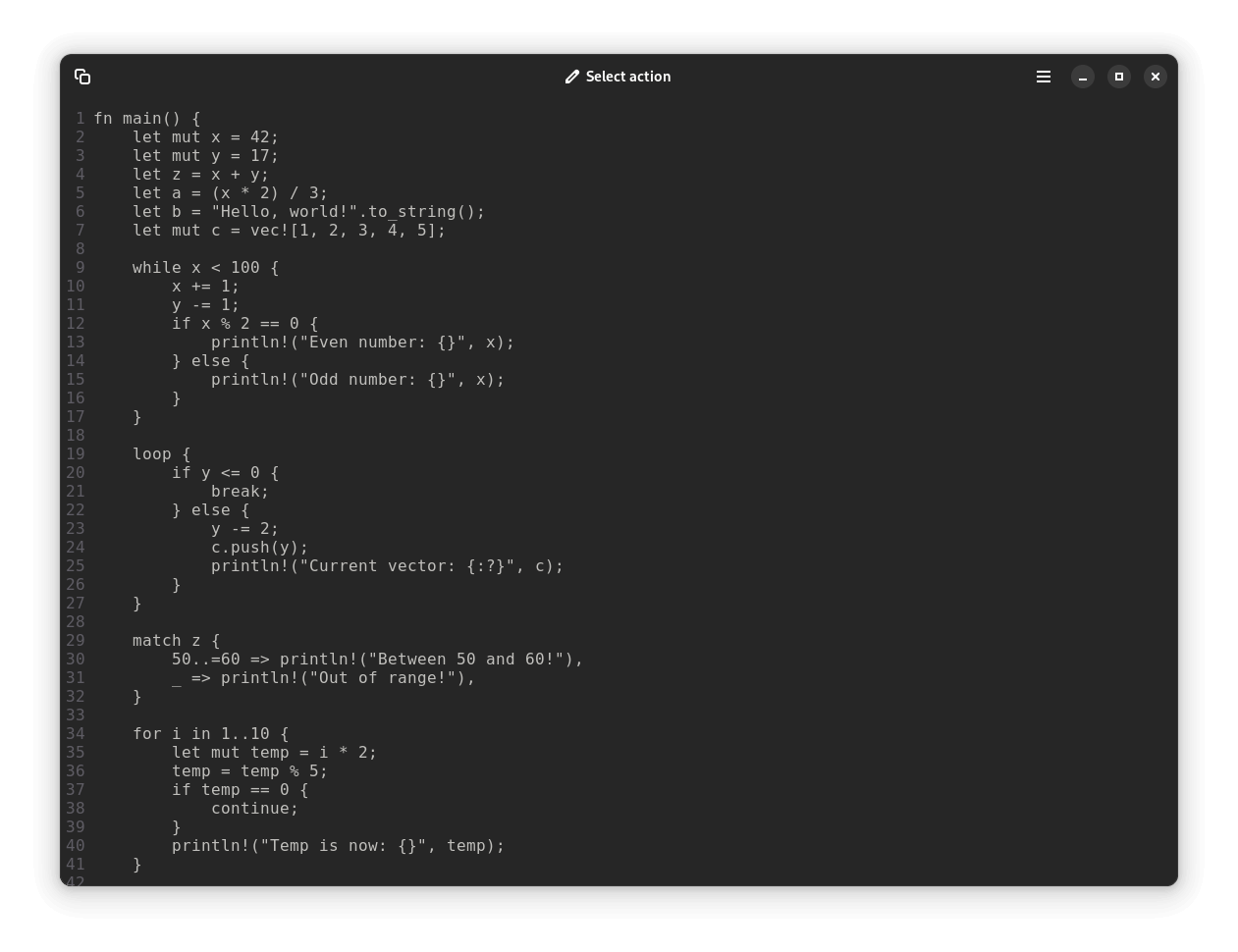Image resolution: width=1238 pixels, height=952 pixels.
Task: Click the "Between 50 and 60!" match arm
Action: (377, 660)
